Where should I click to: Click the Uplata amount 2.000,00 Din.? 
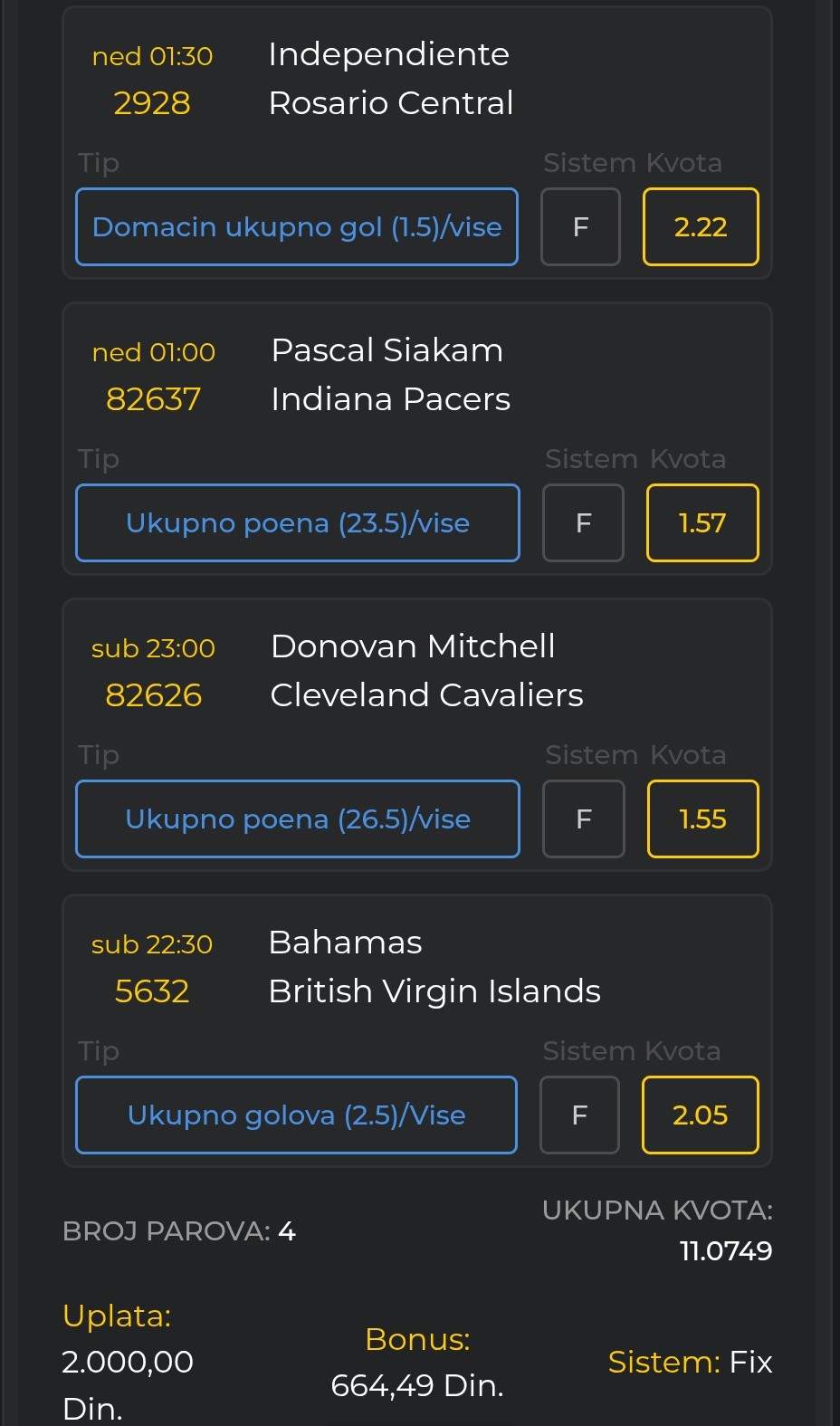tap(128, 1363)
